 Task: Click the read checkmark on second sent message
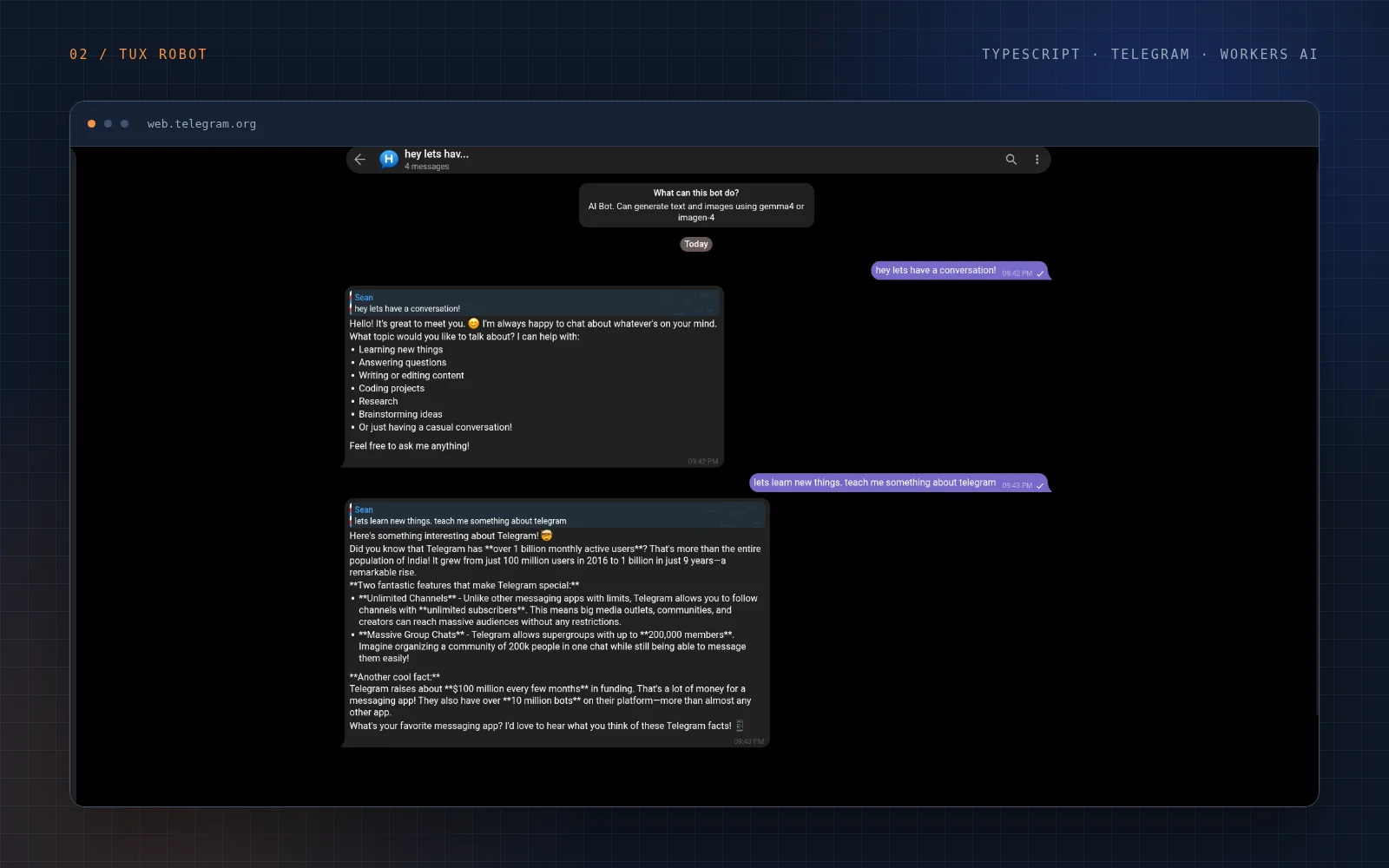coord(1040,485)
